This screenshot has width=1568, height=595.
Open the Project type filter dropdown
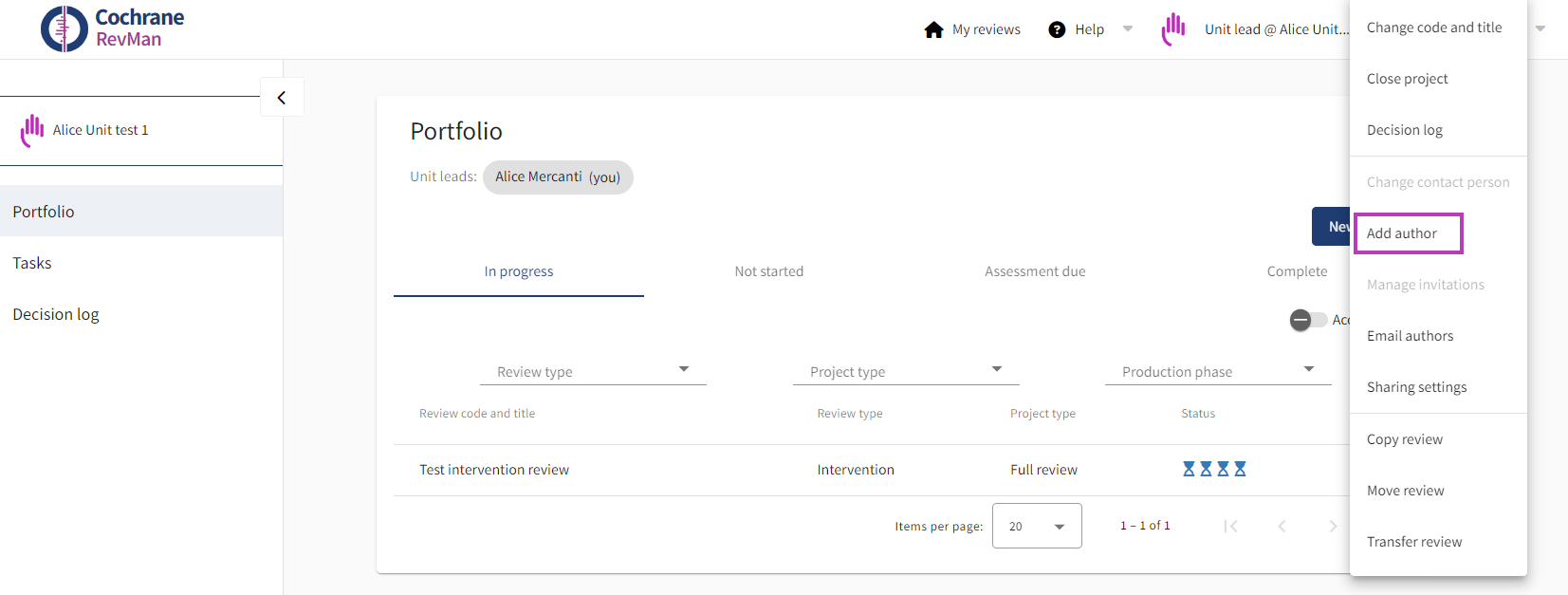click(x=906, y=371)
